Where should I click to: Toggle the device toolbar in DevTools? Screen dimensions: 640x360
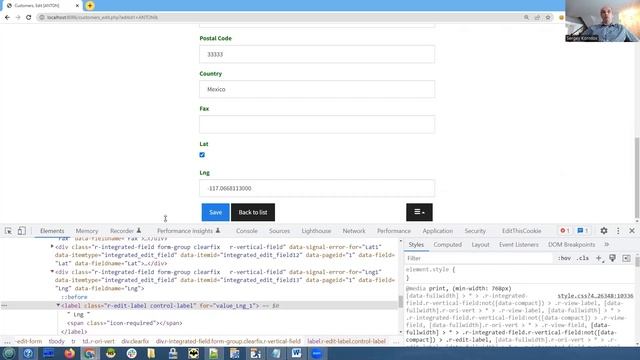tap(21, 231)
